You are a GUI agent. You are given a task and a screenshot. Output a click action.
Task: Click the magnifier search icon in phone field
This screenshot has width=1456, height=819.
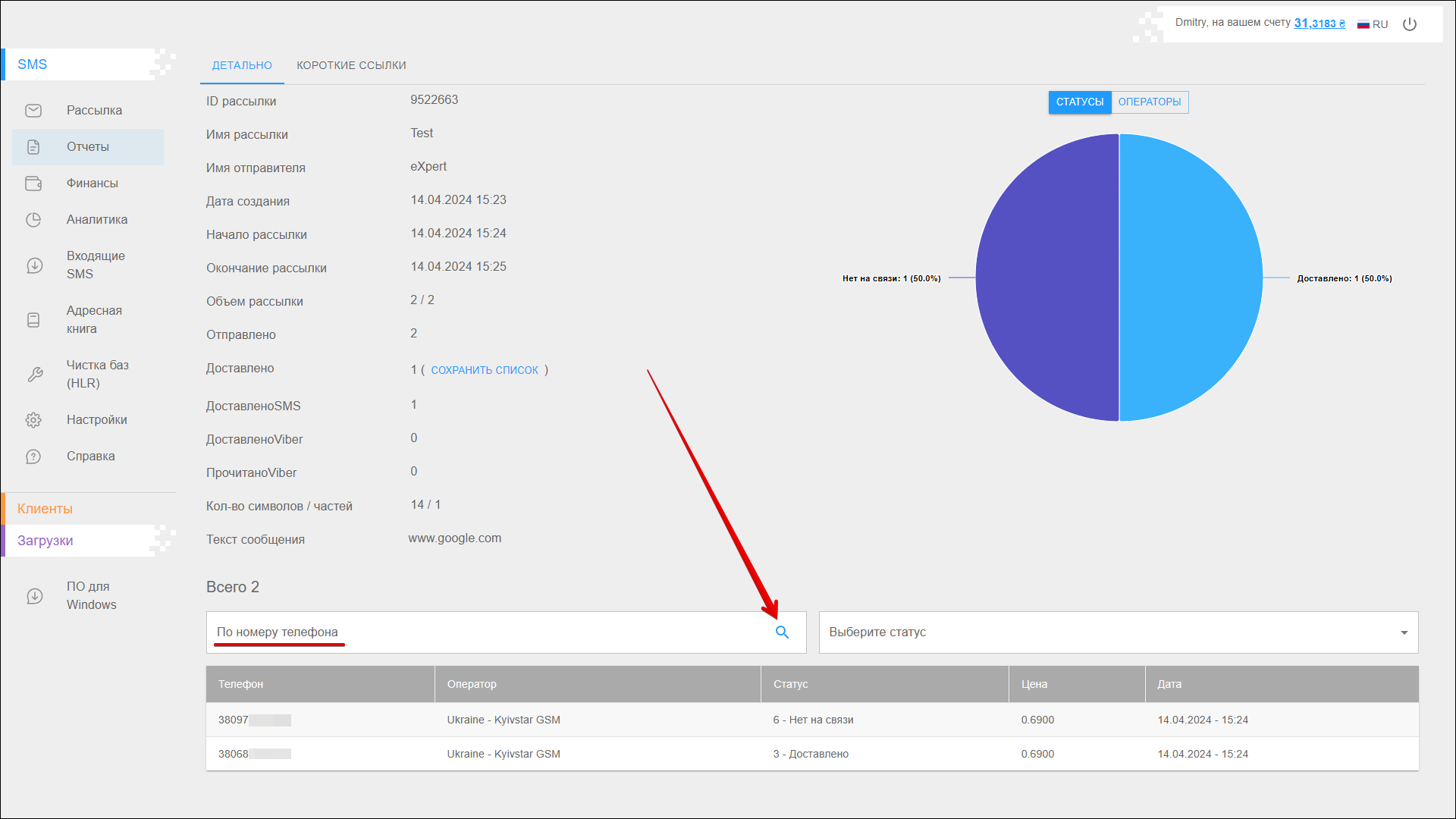[x=782, y=632]
